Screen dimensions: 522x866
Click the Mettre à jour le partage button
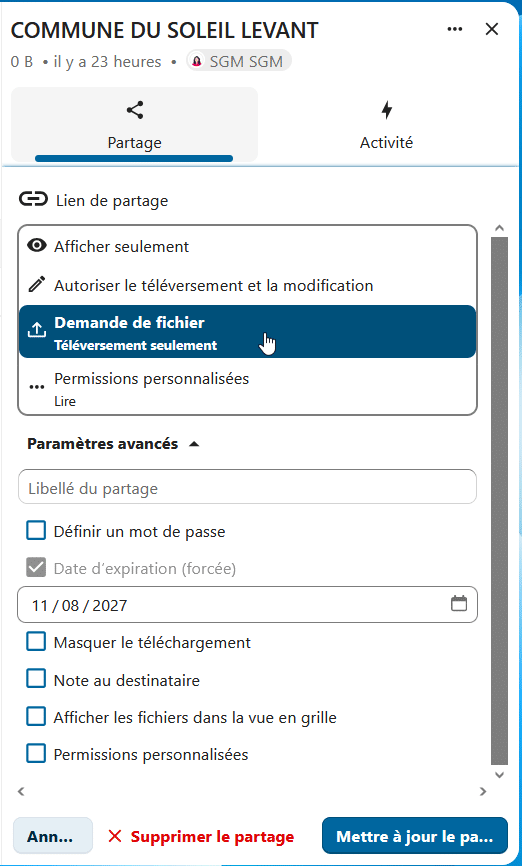point(415,836)
